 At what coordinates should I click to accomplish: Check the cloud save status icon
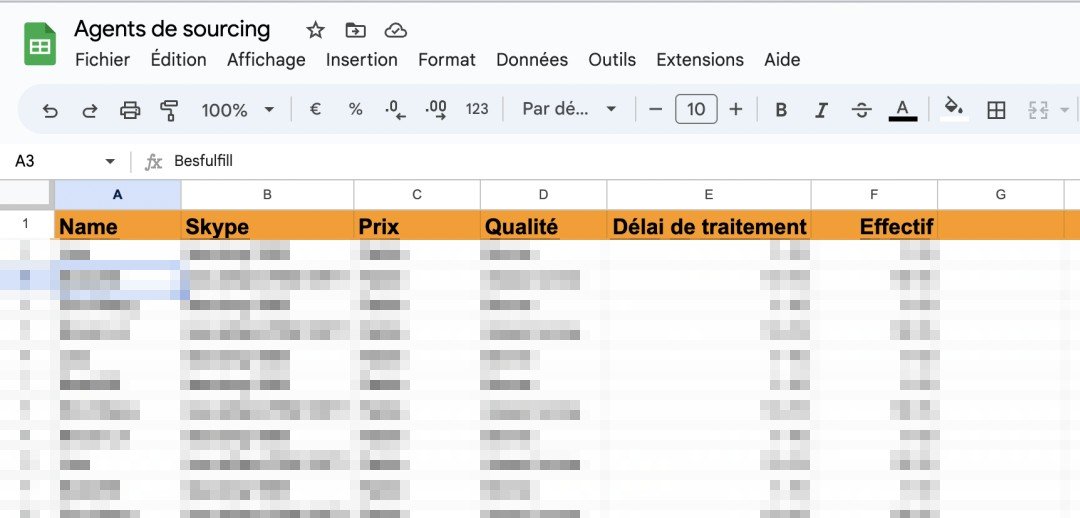[395, 30]
